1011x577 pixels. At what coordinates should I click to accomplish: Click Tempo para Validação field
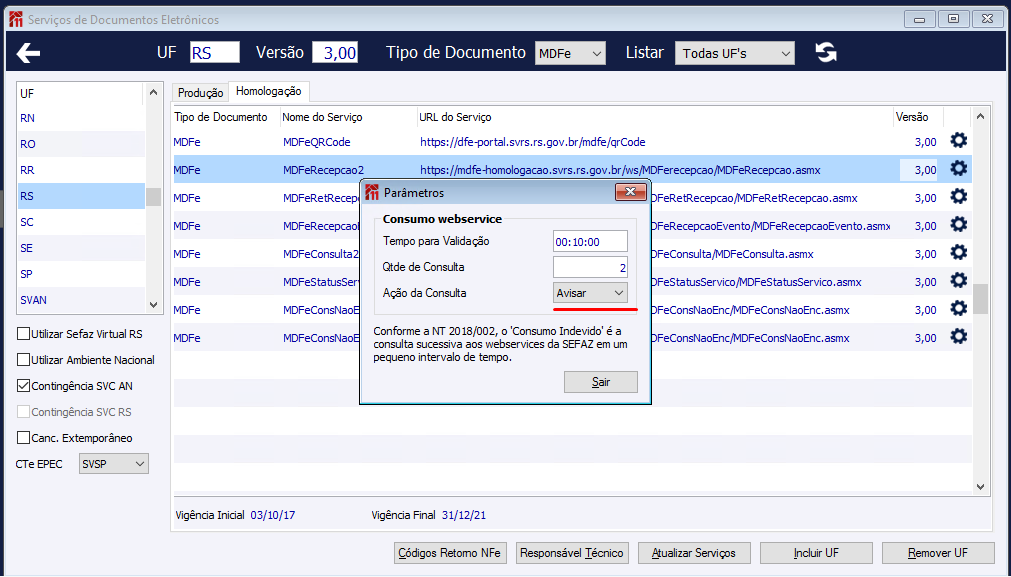pos(590,242)
